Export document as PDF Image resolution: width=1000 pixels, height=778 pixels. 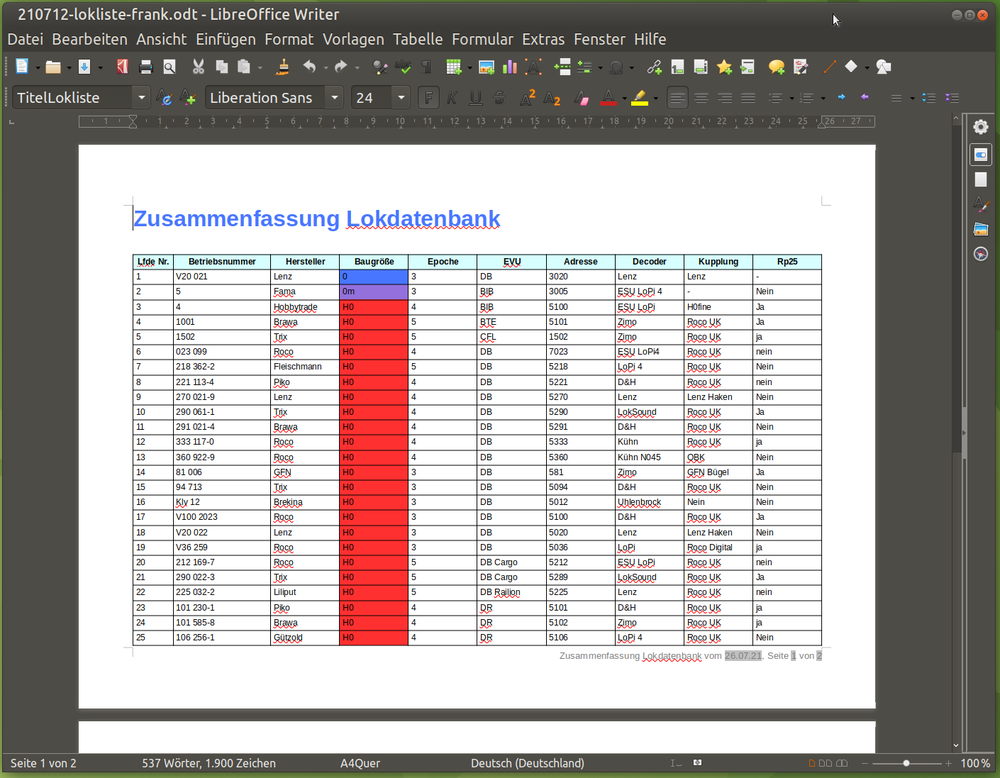pyautogui.click(x=123, y=67)
